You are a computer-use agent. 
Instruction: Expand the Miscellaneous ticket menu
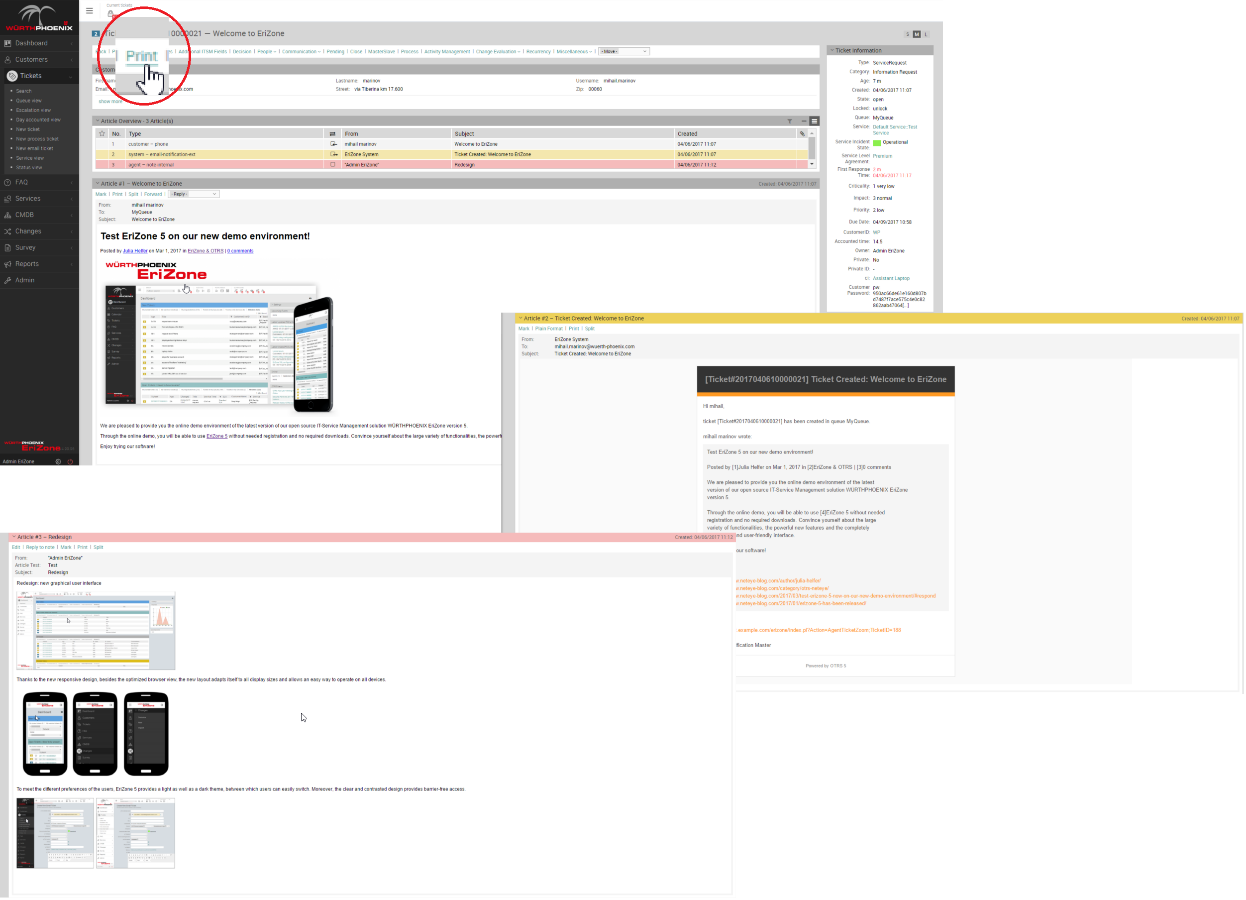[574, 51]
